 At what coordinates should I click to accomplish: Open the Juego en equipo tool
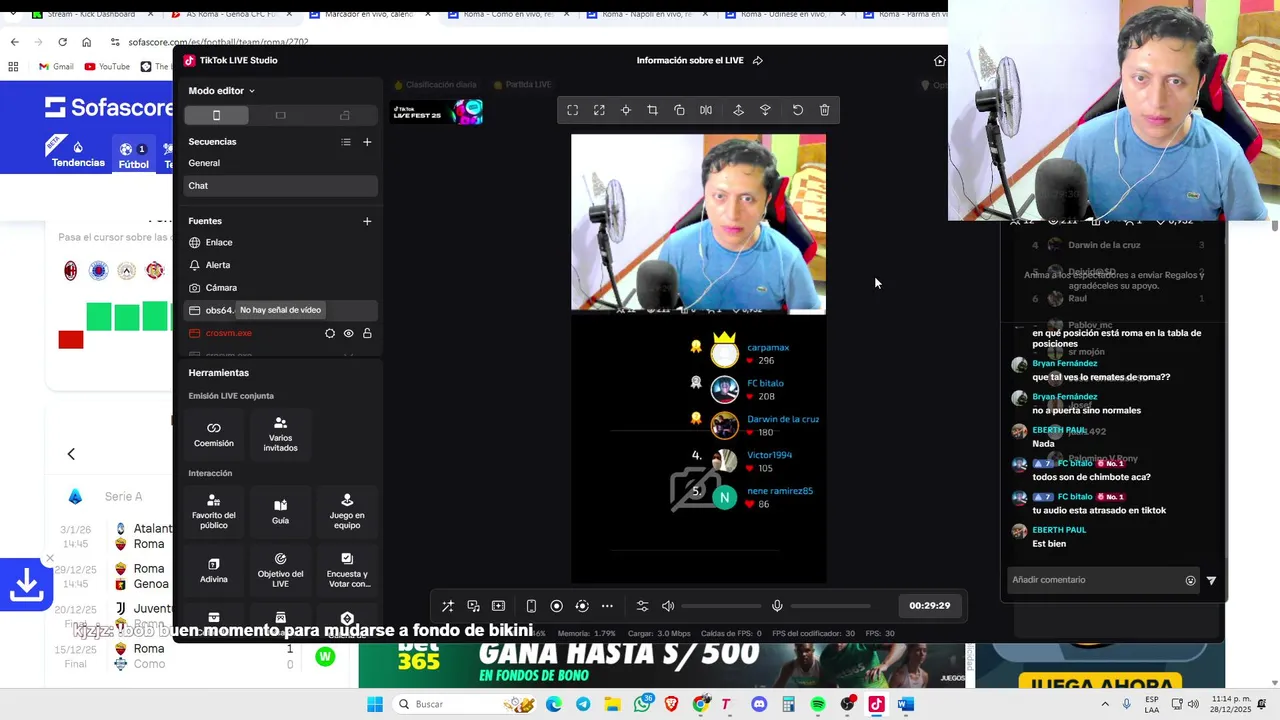pos(347,510)
